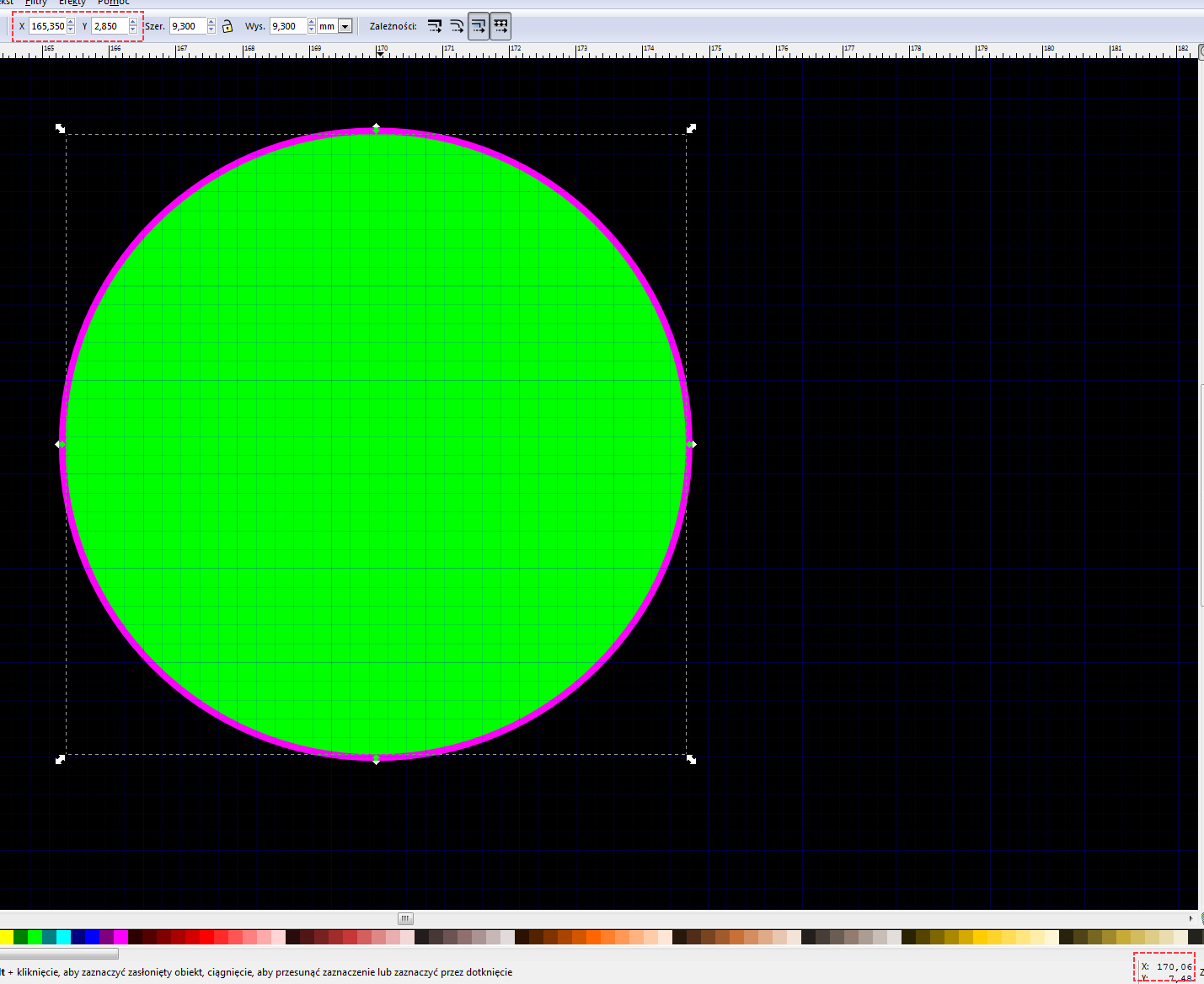
Task: Open the Pomoc menu
Action: pyautogui.click(x=113, y=3)
